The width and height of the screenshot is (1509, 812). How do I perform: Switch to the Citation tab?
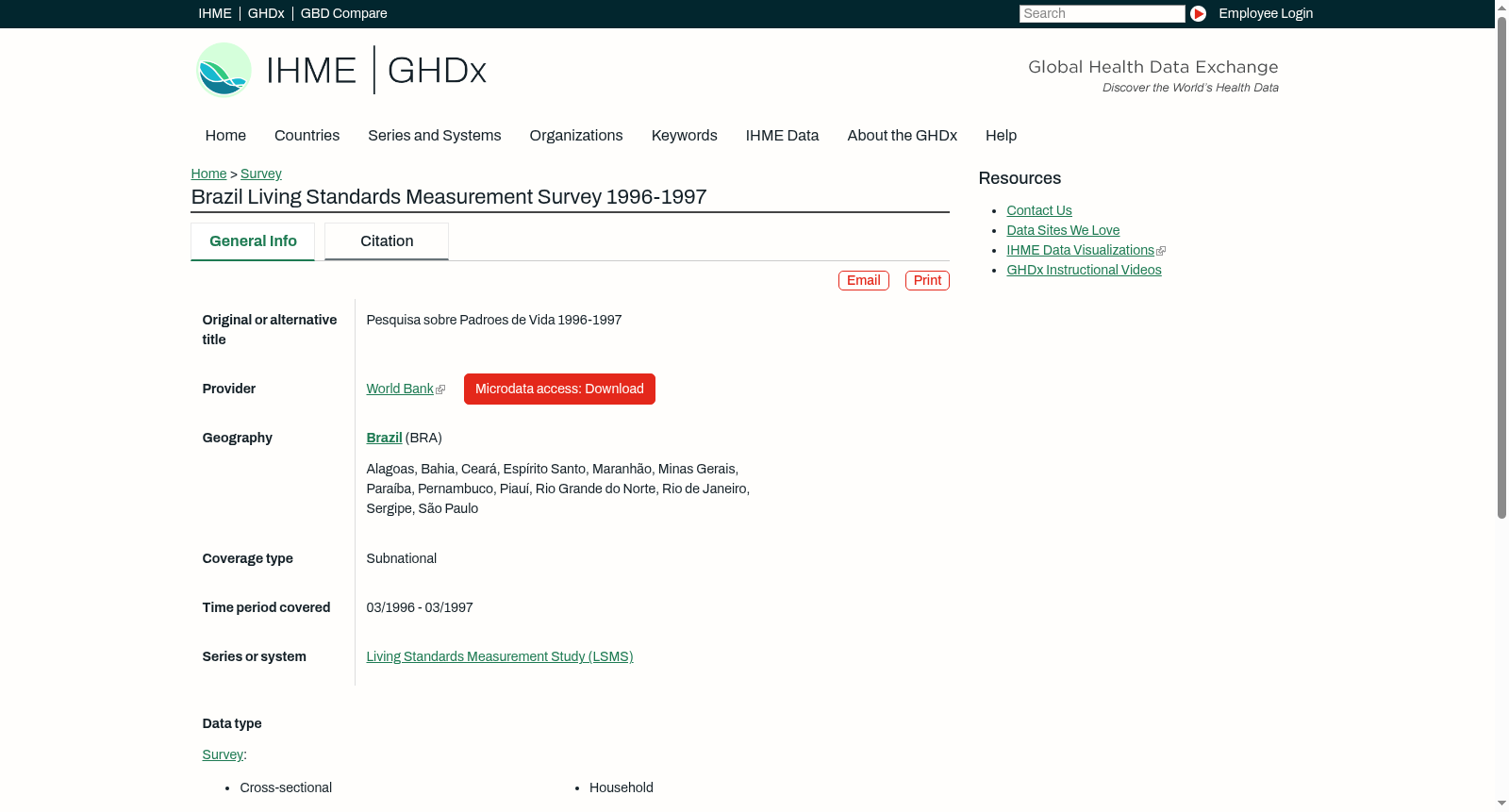[387, 241]
